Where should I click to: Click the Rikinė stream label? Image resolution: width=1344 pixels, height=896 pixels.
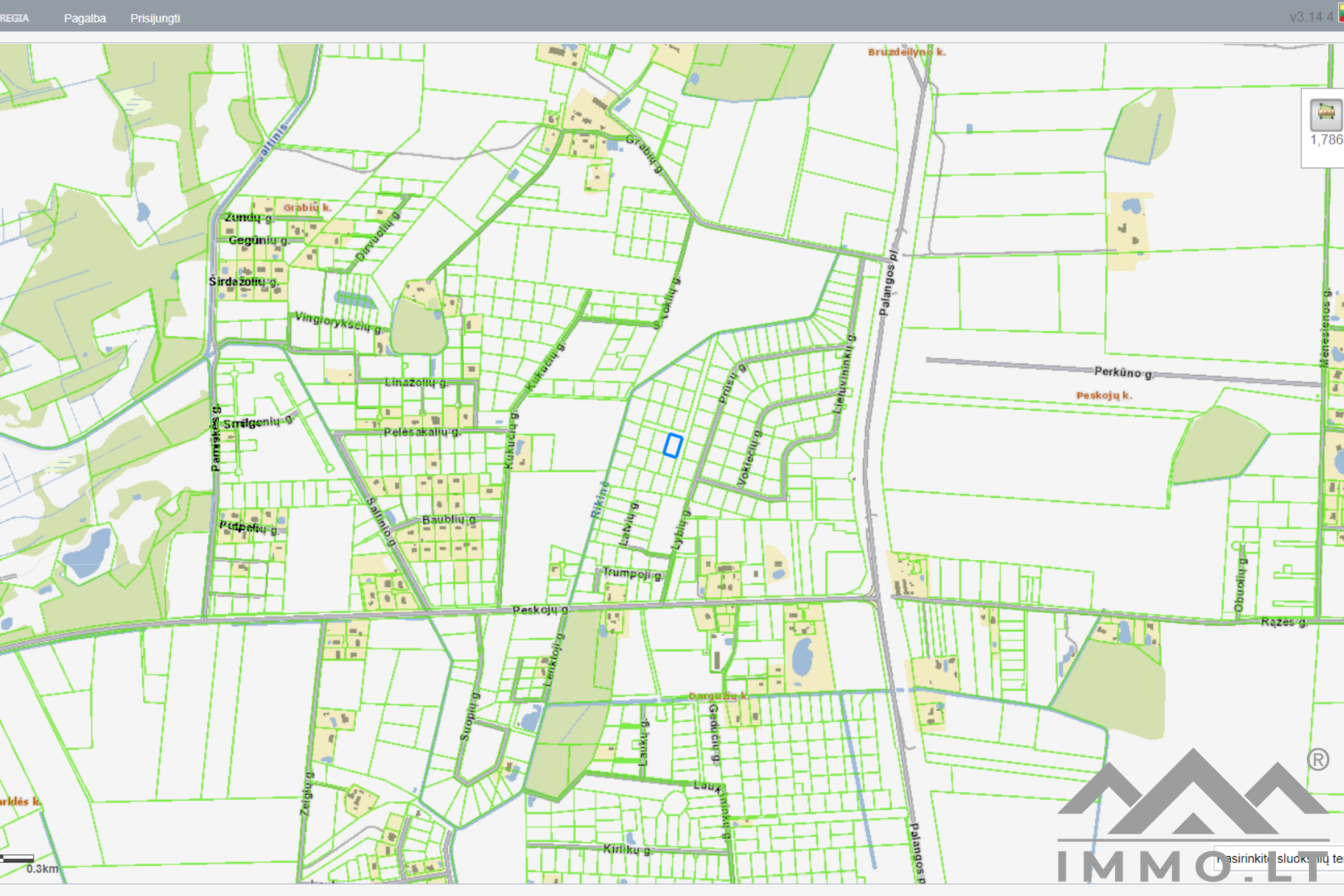coord(600,500)
